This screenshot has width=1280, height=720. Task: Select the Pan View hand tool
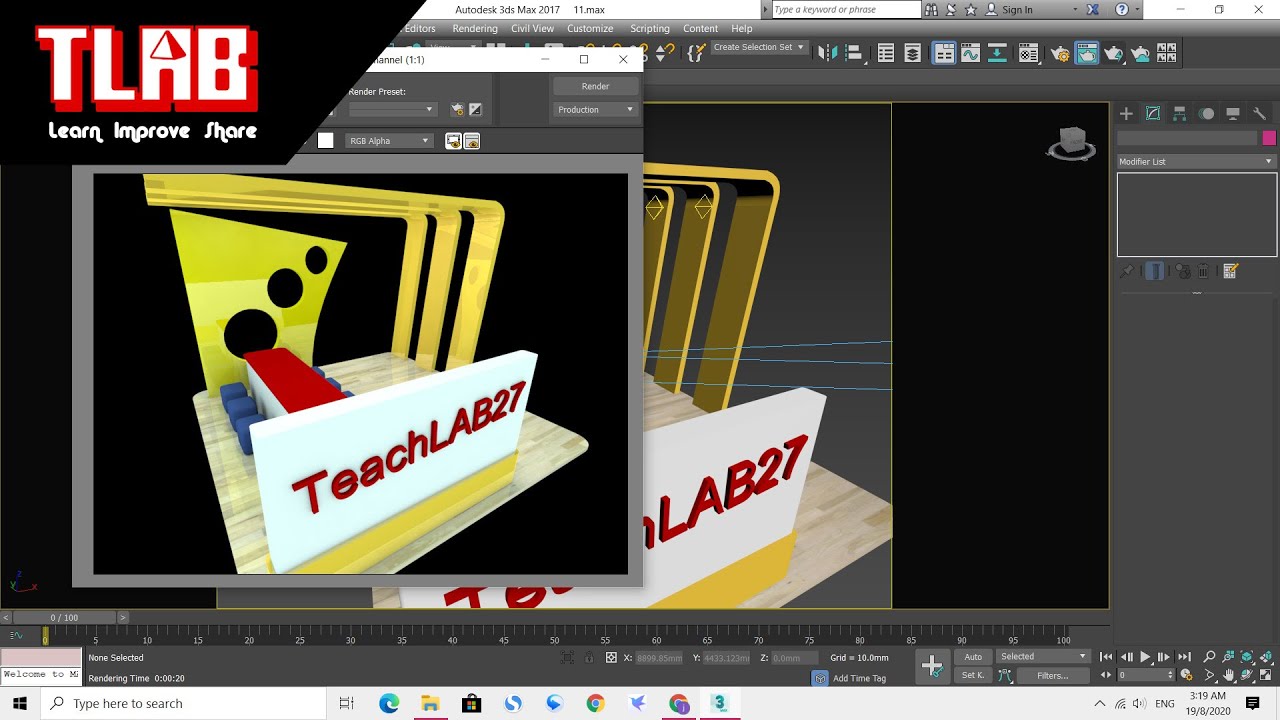click(x=1228, y=676)
